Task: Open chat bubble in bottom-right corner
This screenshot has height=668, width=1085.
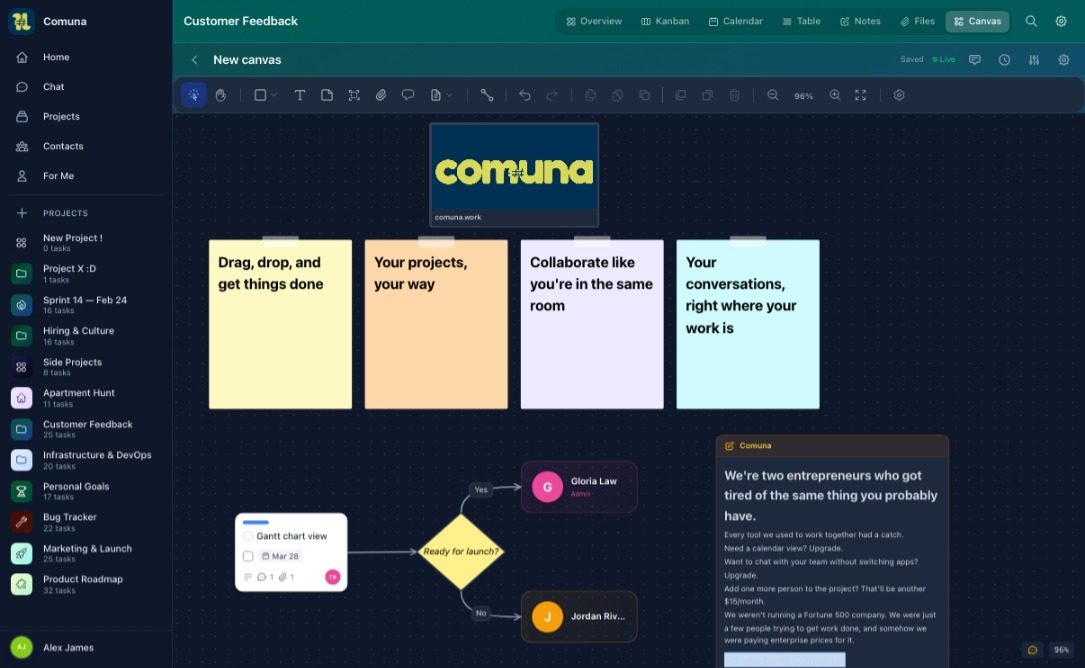Action: click(x=1032, y=650)
